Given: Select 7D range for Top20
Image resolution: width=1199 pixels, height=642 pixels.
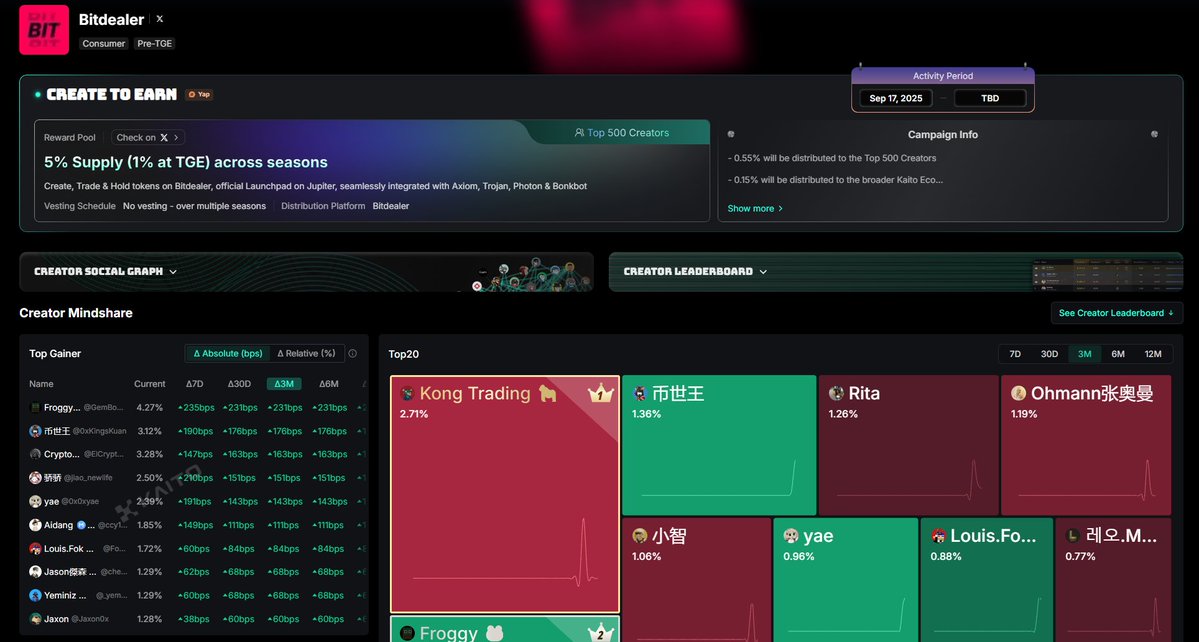Looking at the screenshot, I should pos(1015,354).
